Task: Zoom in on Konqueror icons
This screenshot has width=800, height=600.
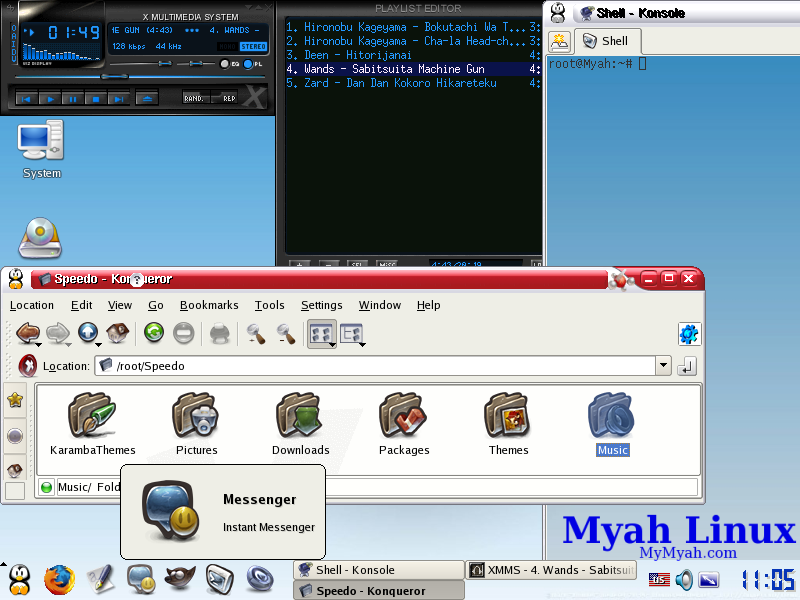Action: (x=256, y=333)
